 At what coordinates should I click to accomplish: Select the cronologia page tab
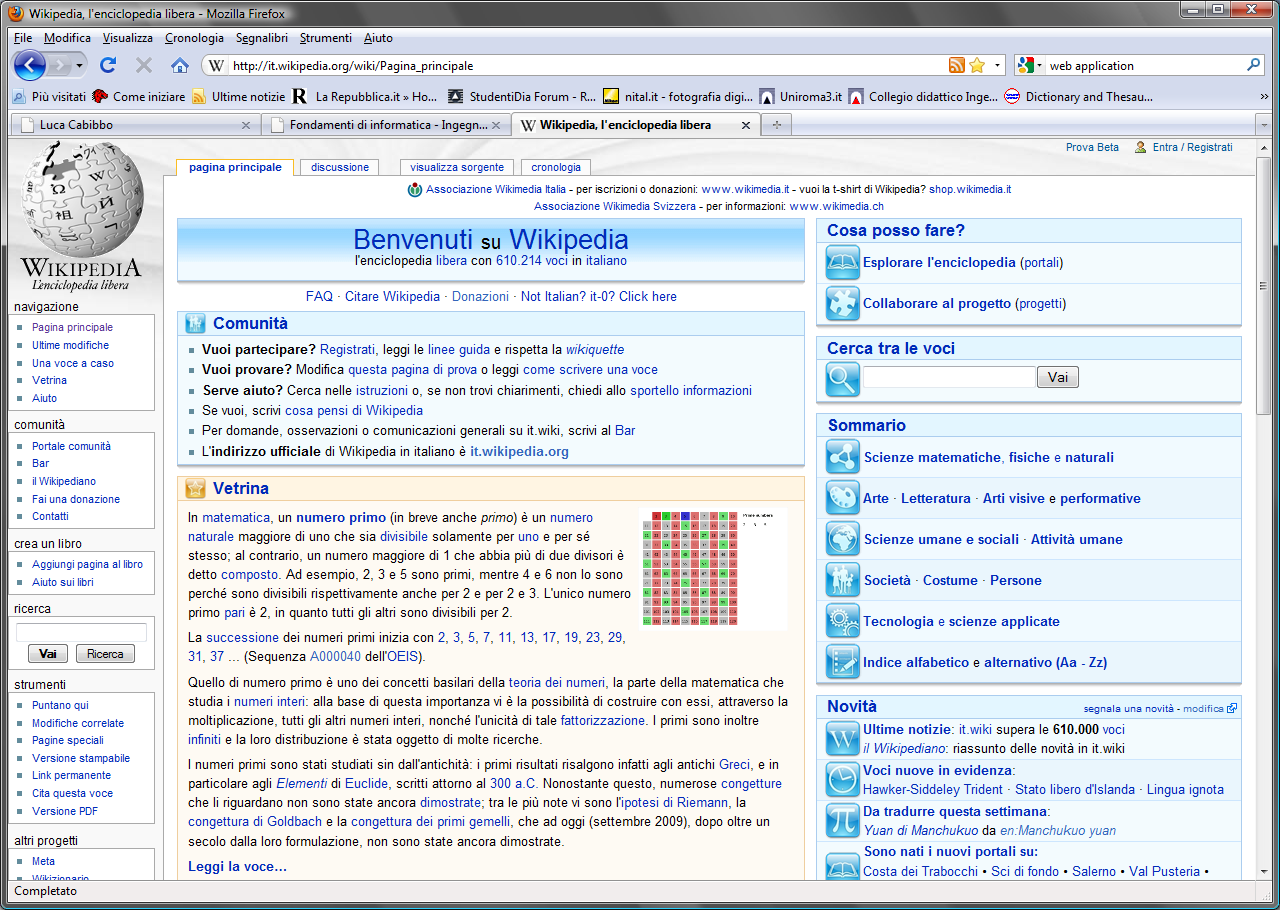coord(556,167)
